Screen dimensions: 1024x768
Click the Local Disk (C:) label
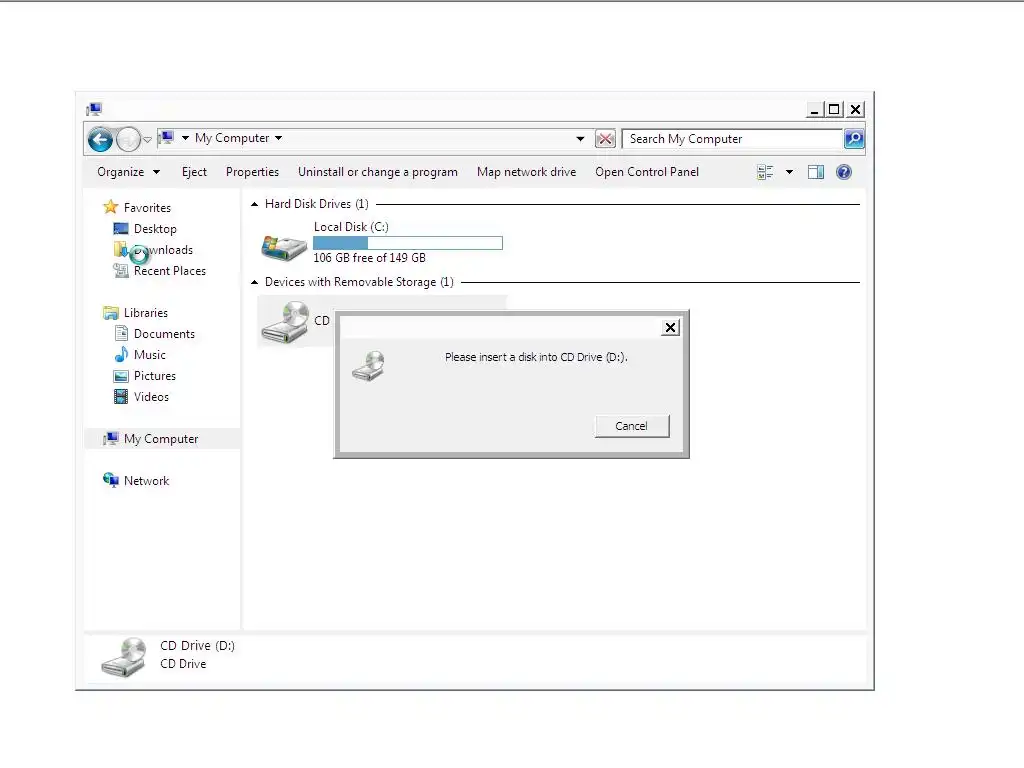tap(351, 227)
